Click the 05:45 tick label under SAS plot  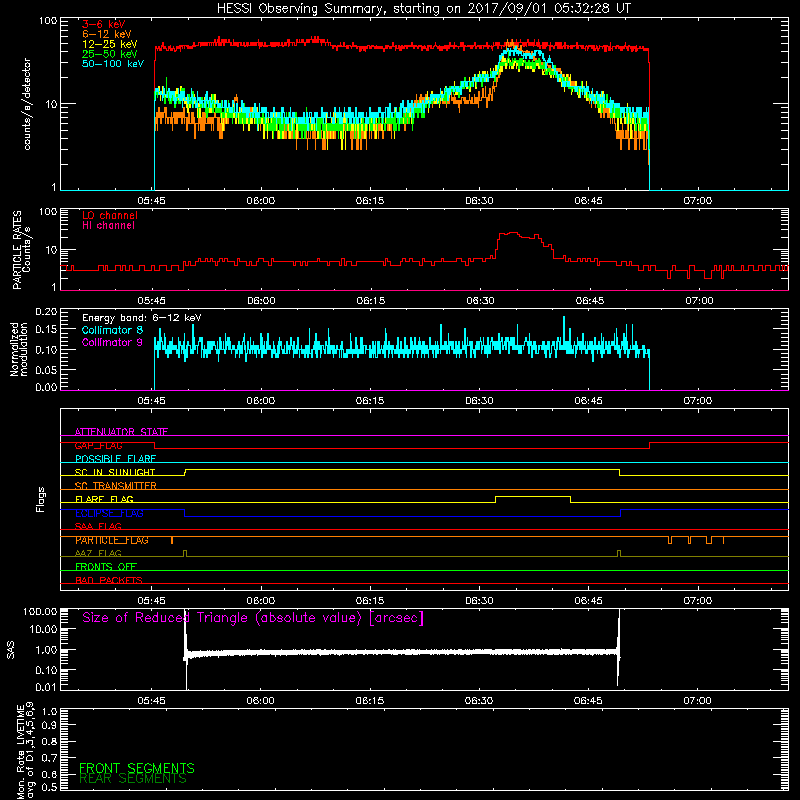[x=151, y=701]
